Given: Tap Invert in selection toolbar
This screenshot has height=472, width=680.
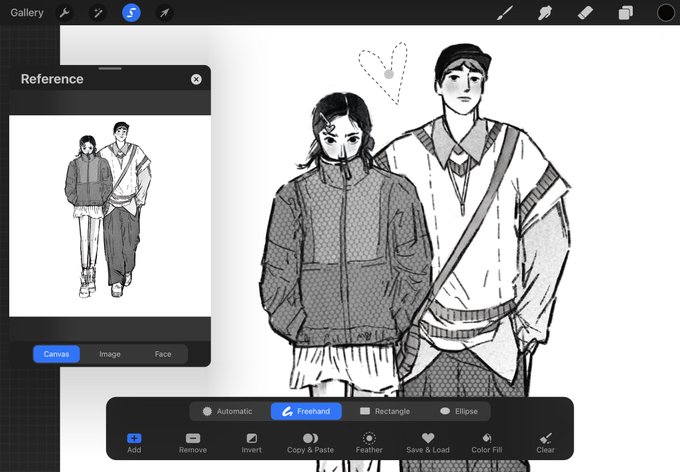Looking at the screenshot, I should 252,443.
